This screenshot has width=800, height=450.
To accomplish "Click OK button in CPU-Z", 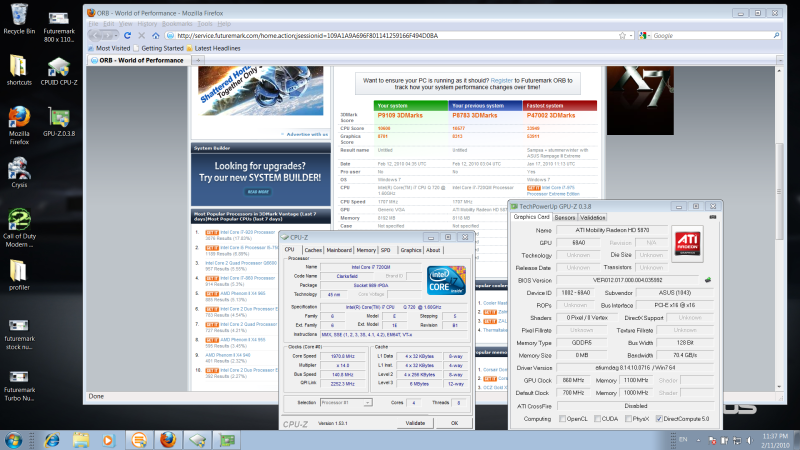I will (454, 423).
